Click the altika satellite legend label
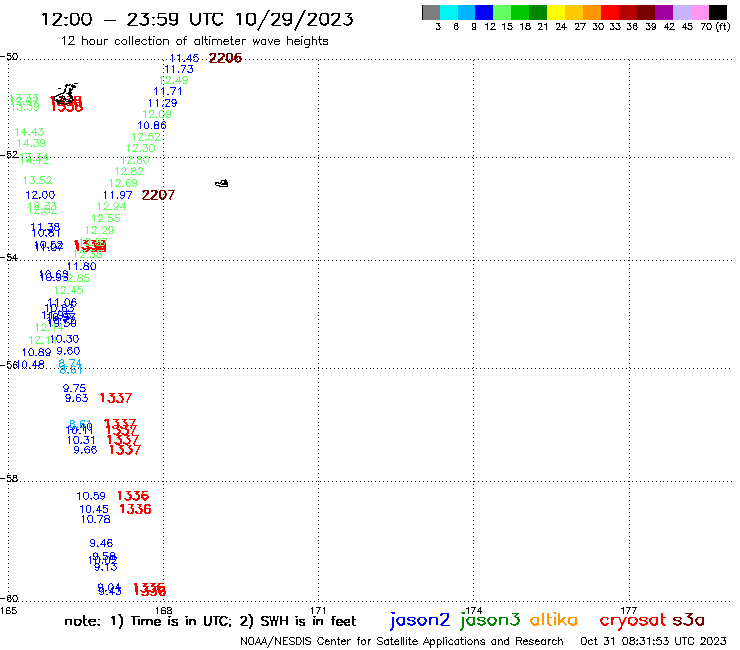Screen dimensions: 740x650 [554, 620]
